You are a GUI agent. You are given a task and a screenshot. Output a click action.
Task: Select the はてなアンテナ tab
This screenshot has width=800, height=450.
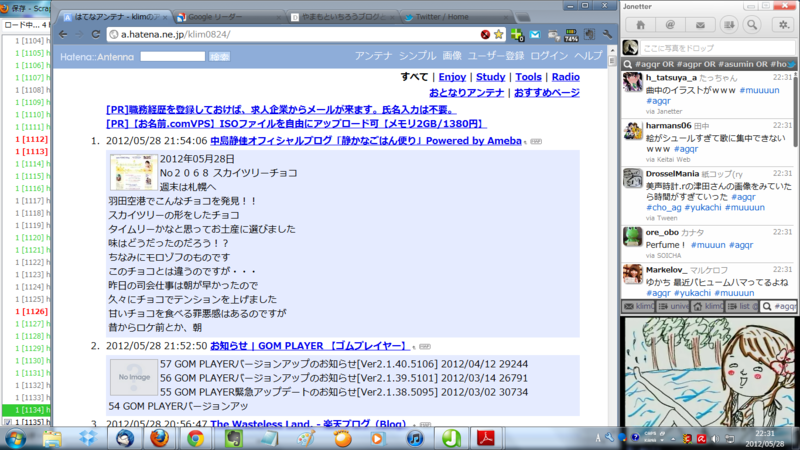pyautogui.click(x=116, y=17)
